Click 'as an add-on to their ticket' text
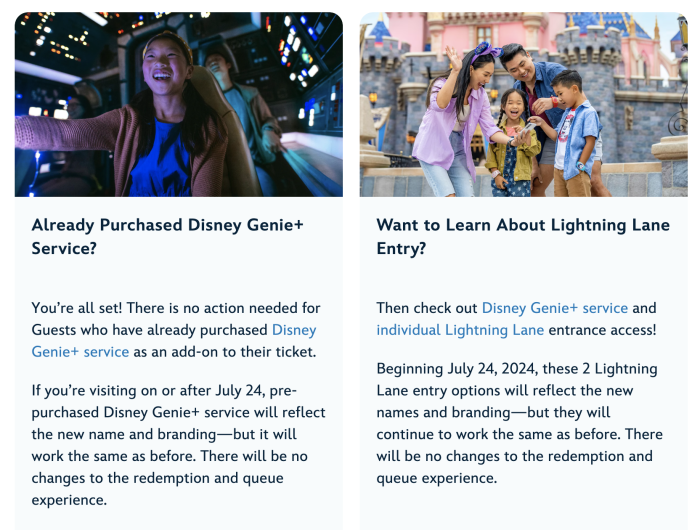700x530 pixels. pos(225,352)
